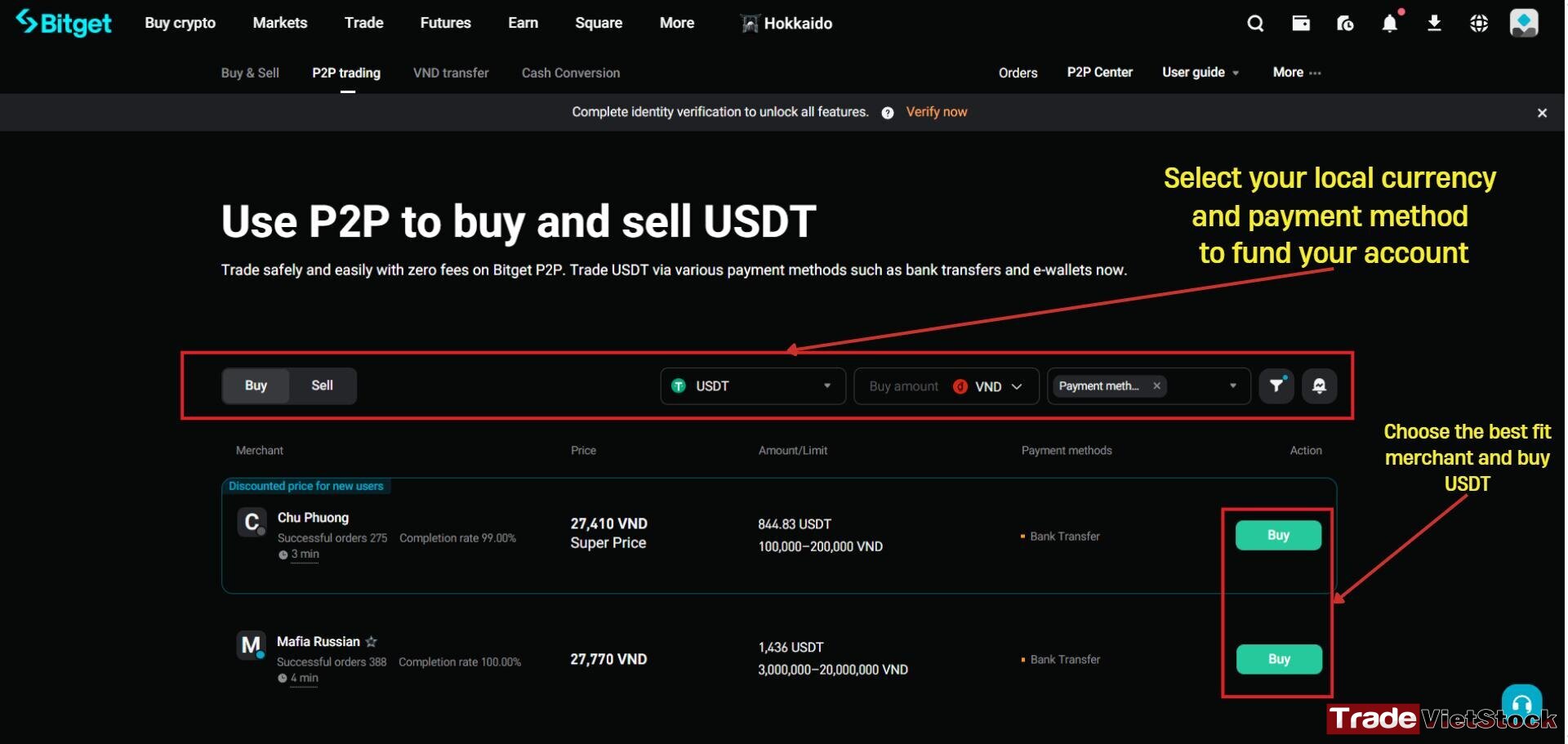Screen dimensions: 1568x744
Task: Open the customer support headset icon
Action: 1521,702
